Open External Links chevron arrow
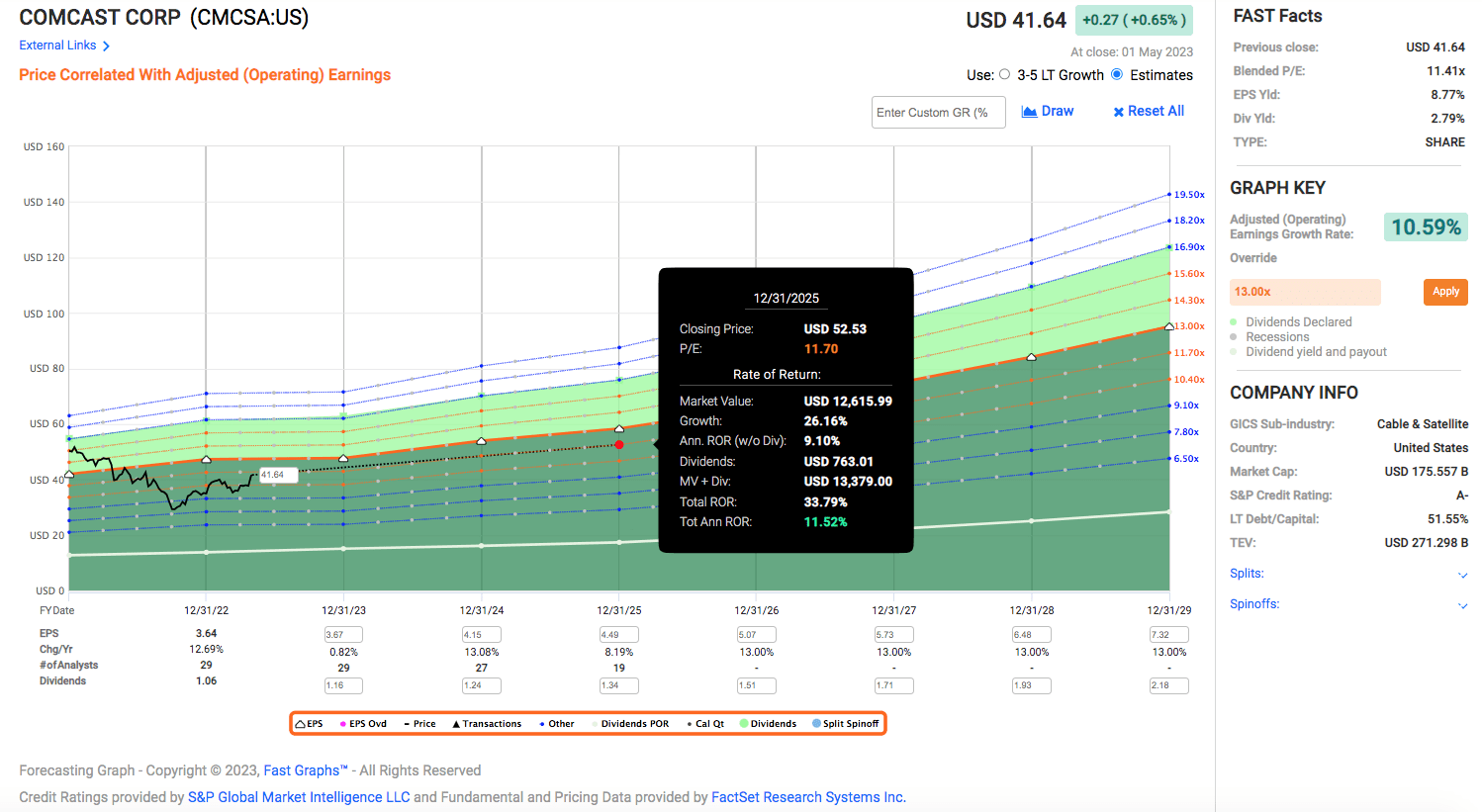Viewport: 1482px width, 812px height. (x=106, y=46)
